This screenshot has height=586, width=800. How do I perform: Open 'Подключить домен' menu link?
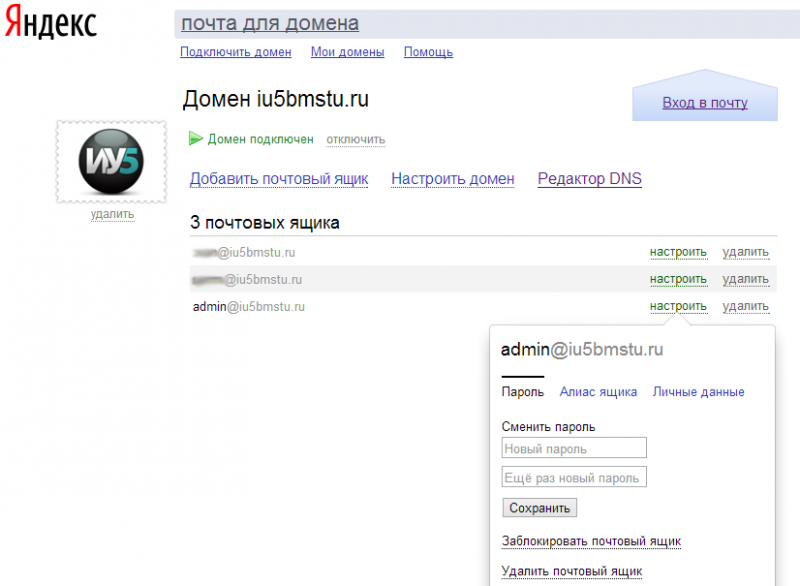[236, 52]
